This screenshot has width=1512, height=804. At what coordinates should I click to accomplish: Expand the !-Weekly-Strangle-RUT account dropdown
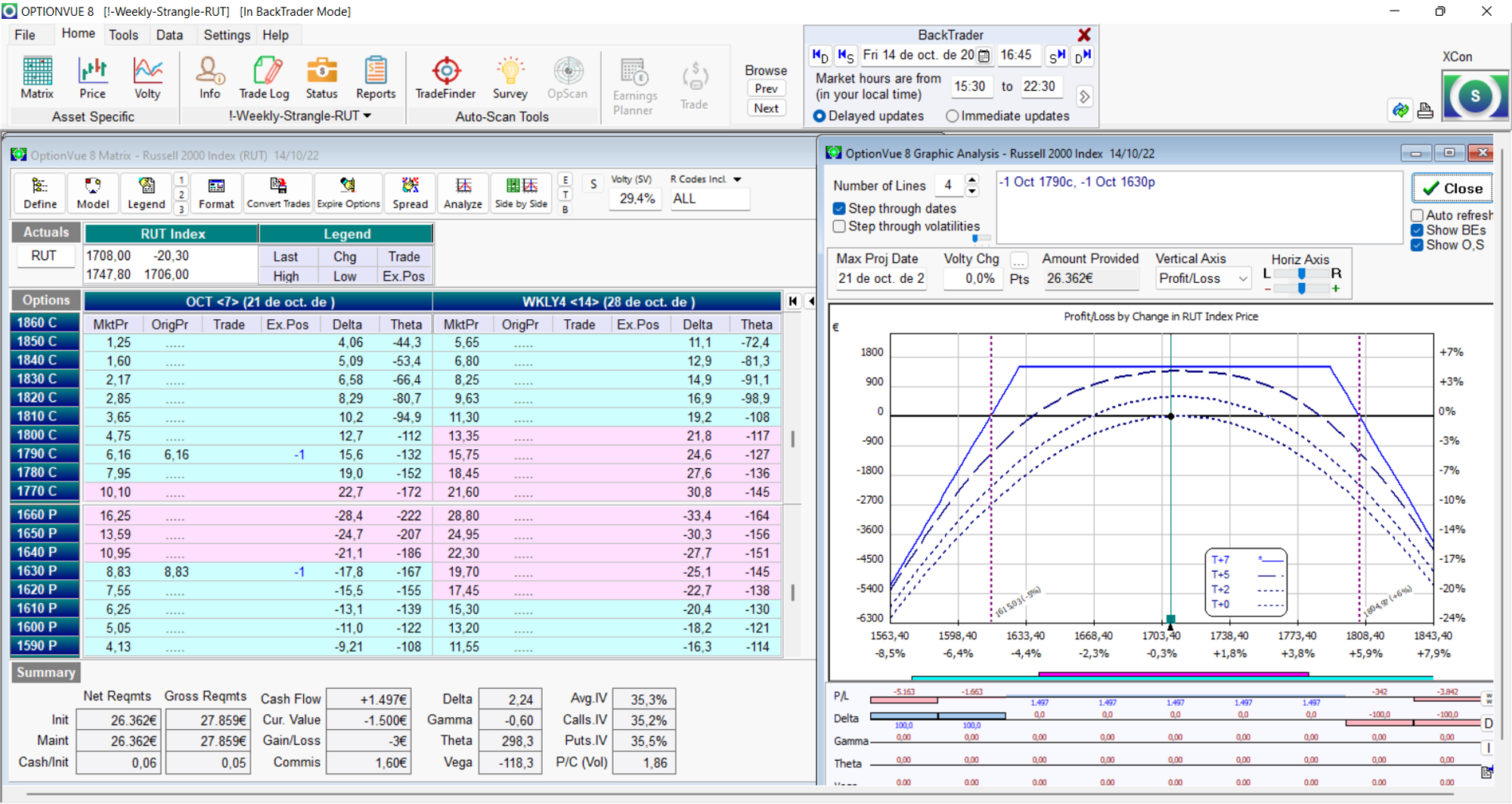click(x=367, y=116)
